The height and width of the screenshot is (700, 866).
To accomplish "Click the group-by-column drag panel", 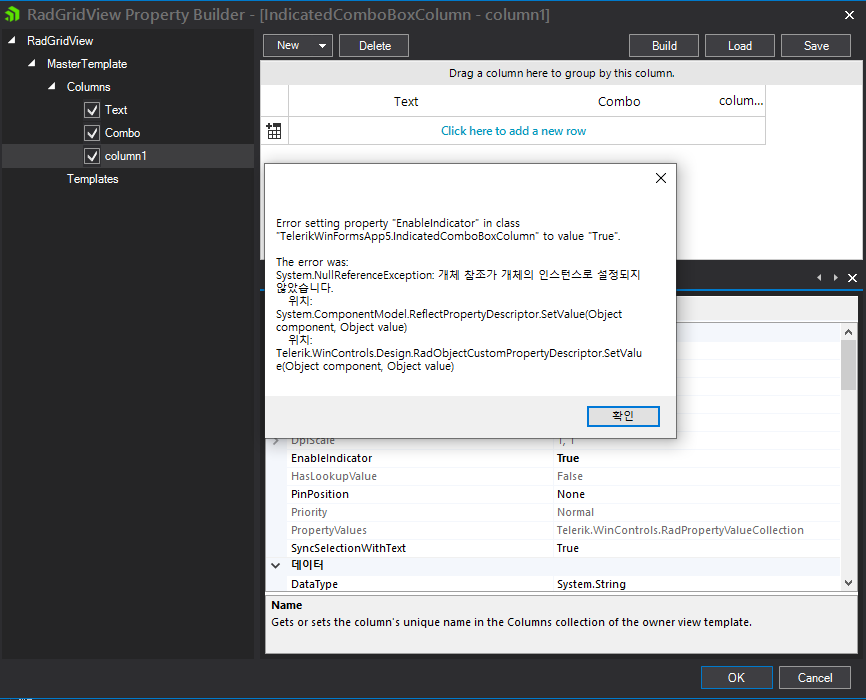I will tap(562, 73).
